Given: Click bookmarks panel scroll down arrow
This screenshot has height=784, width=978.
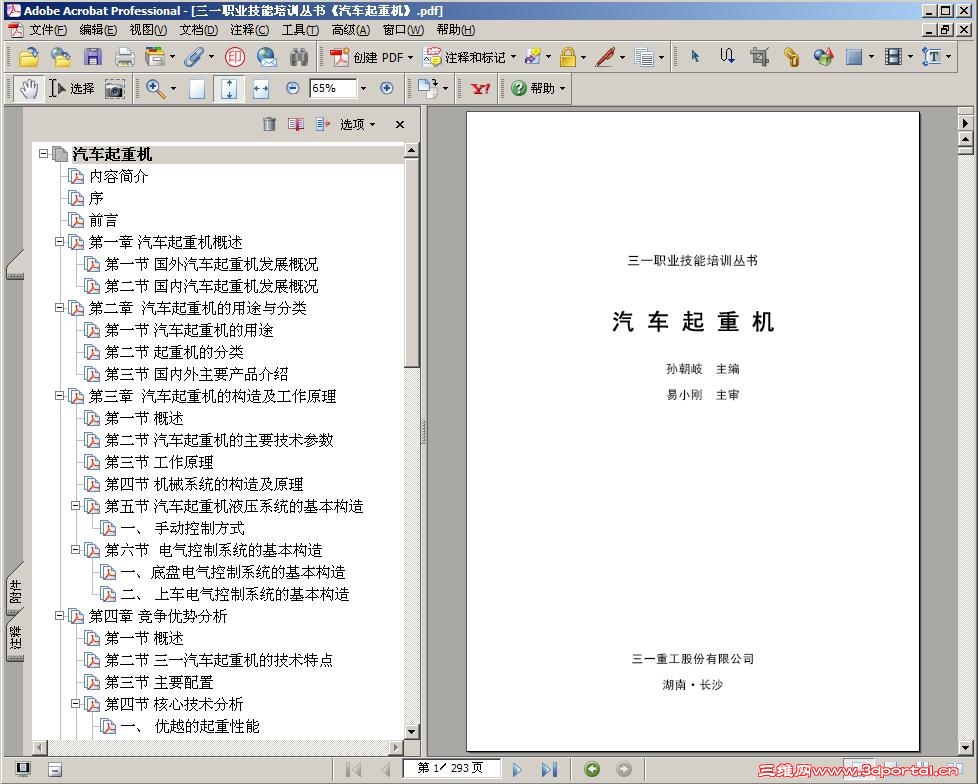Looking at the screenshot, I should pos(411,731).
